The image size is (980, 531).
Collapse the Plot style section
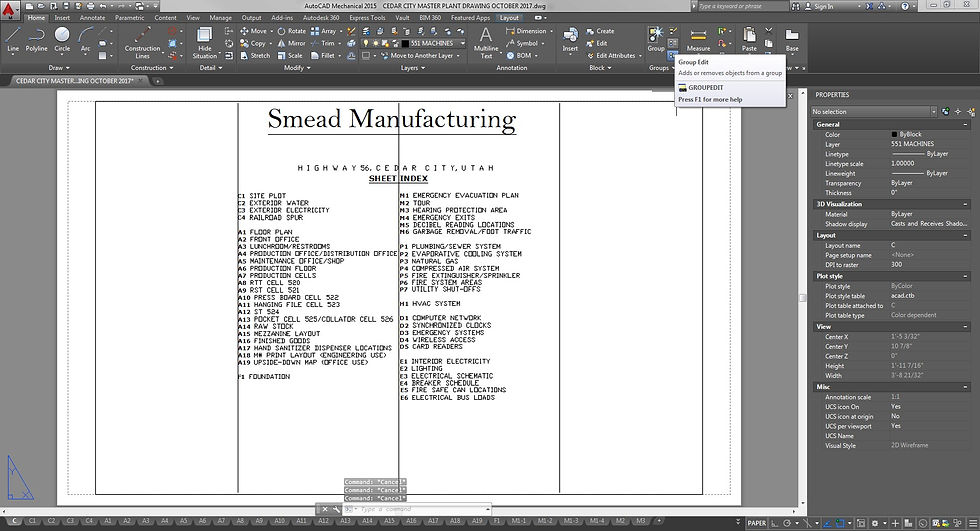point(965,275)
